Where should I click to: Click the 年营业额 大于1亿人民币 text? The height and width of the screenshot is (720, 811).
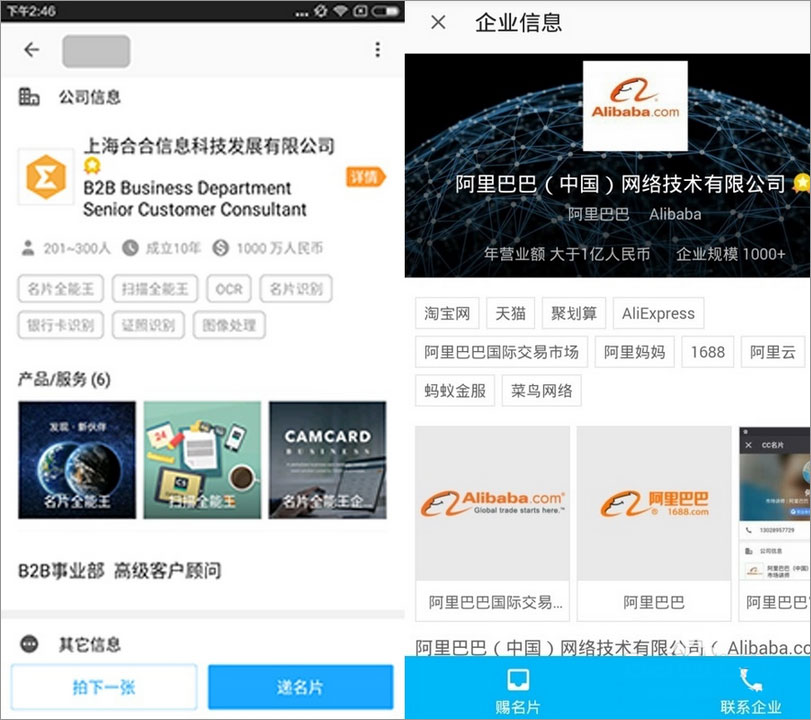point(567,254)
